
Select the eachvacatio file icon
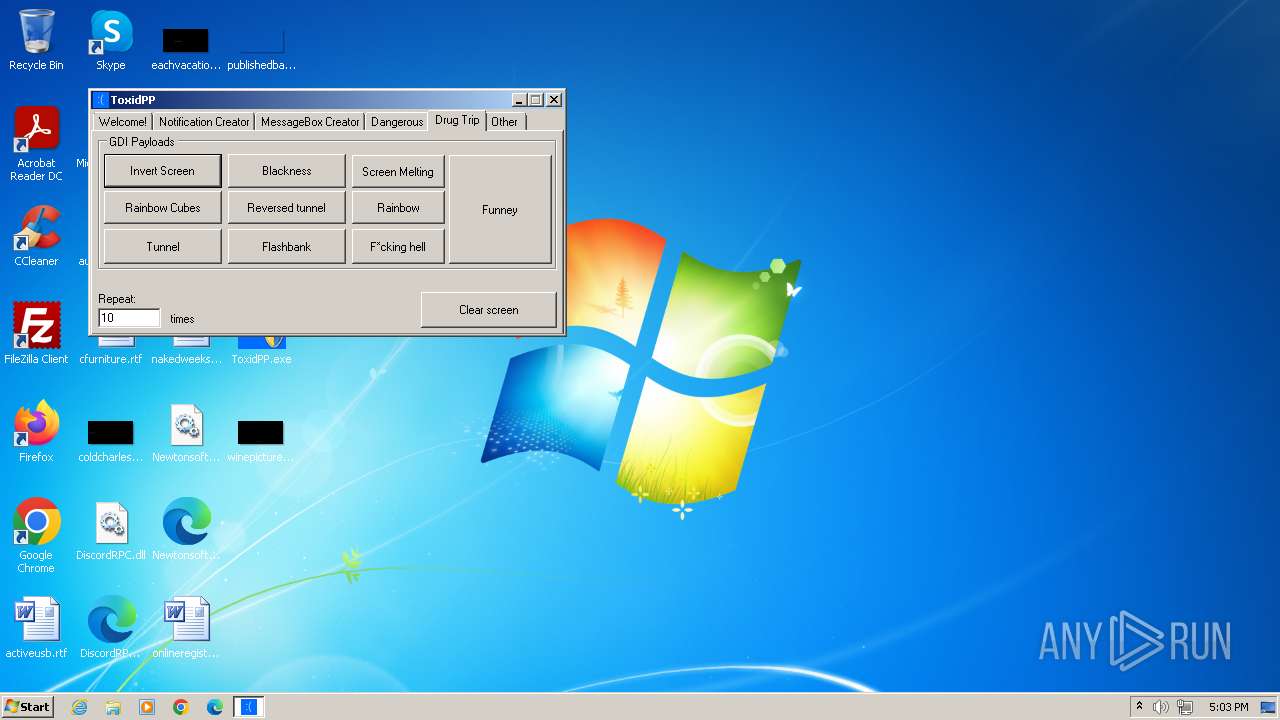186,48
